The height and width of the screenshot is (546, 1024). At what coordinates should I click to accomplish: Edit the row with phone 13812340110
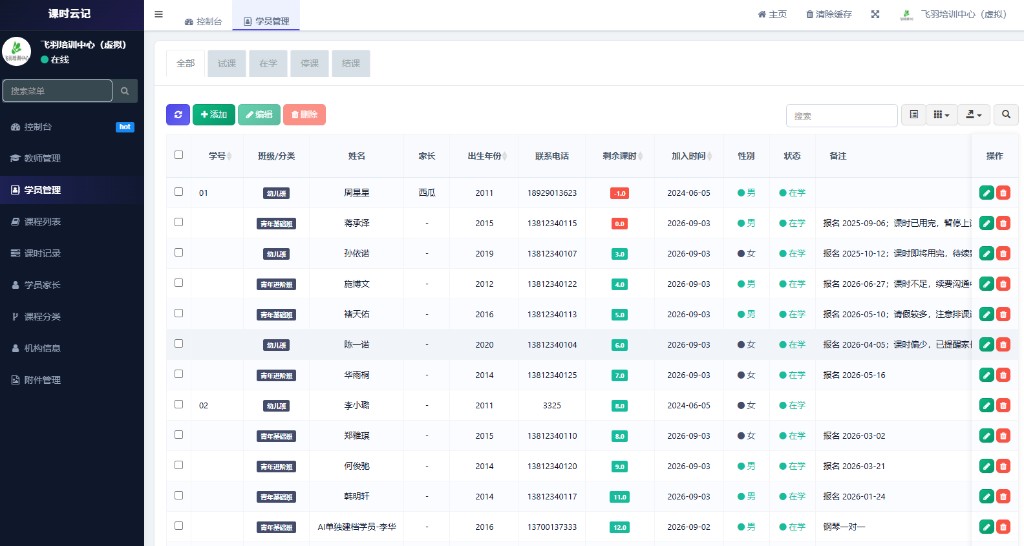(986, 436)
